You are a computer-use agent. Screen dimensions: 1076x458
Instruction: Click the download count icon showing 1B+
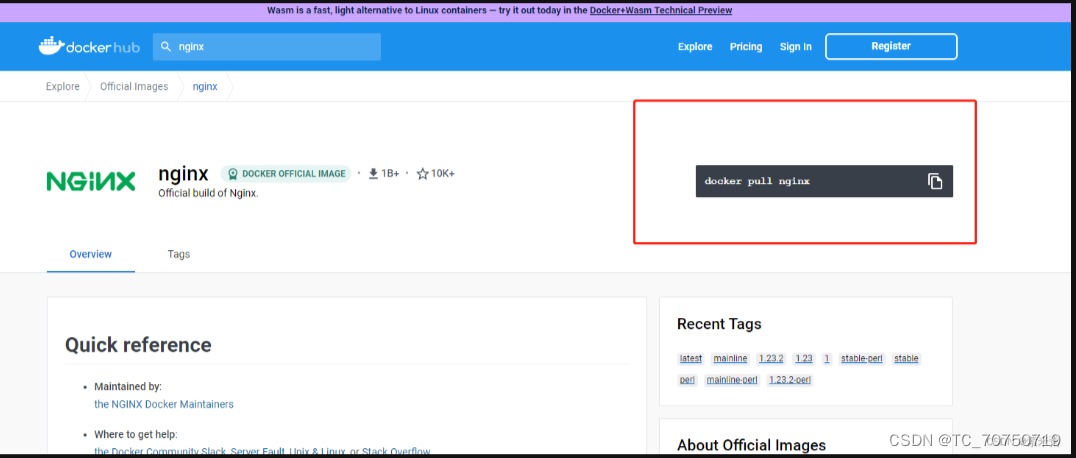[x=373, y=174]
